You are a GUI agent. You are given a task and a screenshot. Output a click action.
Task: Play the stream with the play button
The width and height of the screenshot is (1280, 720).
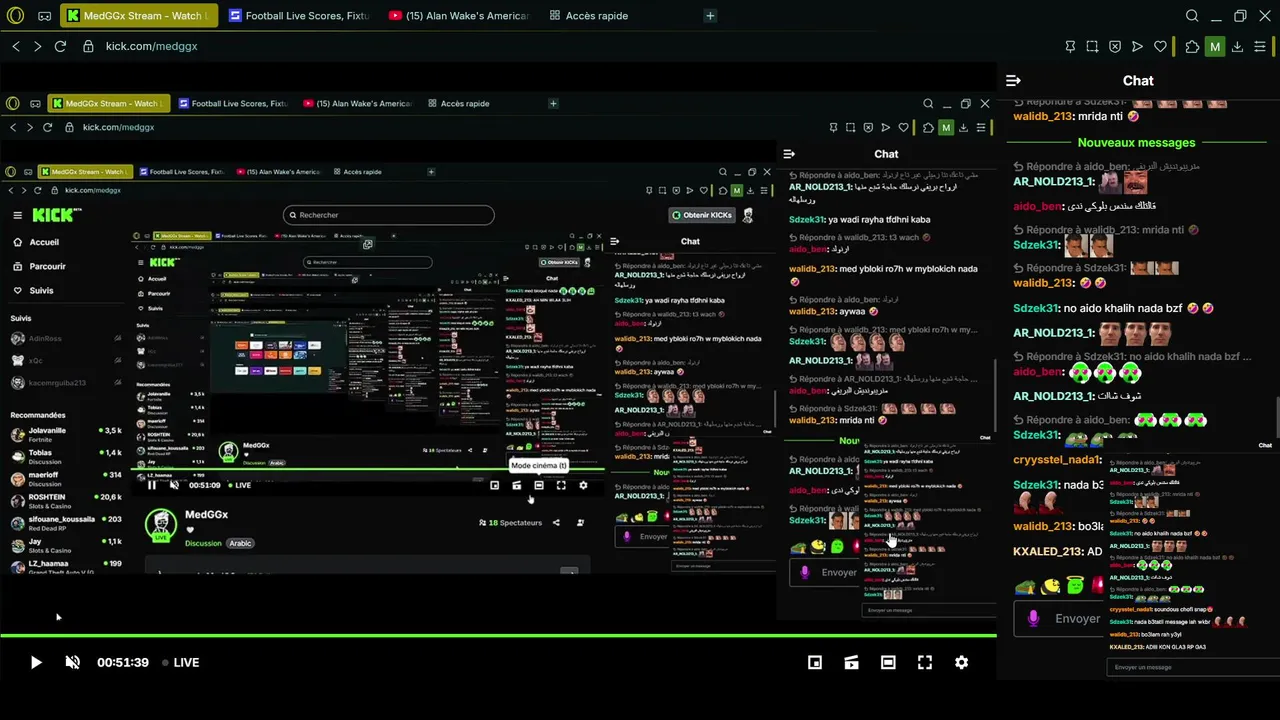[35, 662]
